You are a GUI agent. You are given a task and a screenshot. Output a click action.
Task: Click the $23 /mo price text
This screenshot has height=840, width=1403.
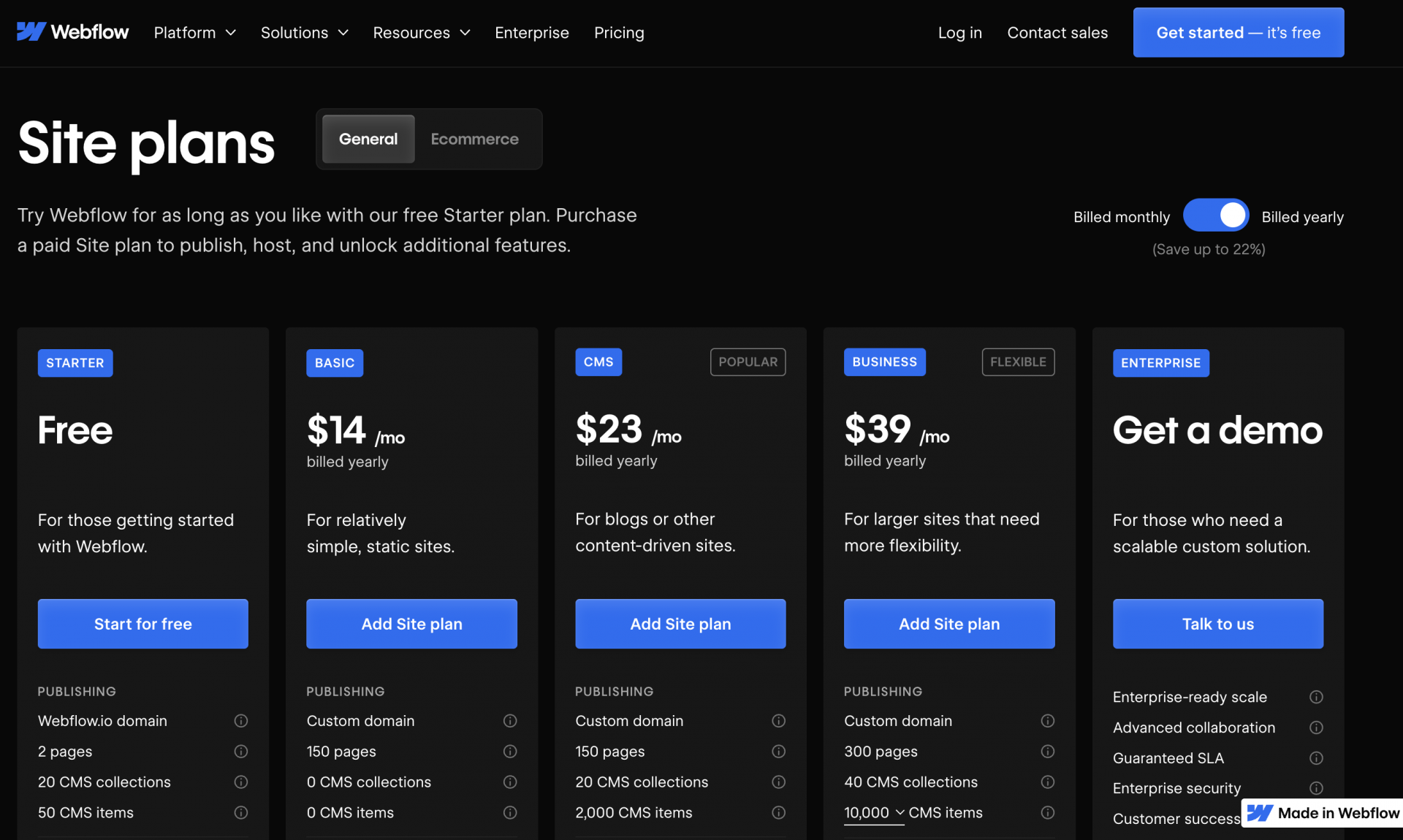(x=628, y=429)
